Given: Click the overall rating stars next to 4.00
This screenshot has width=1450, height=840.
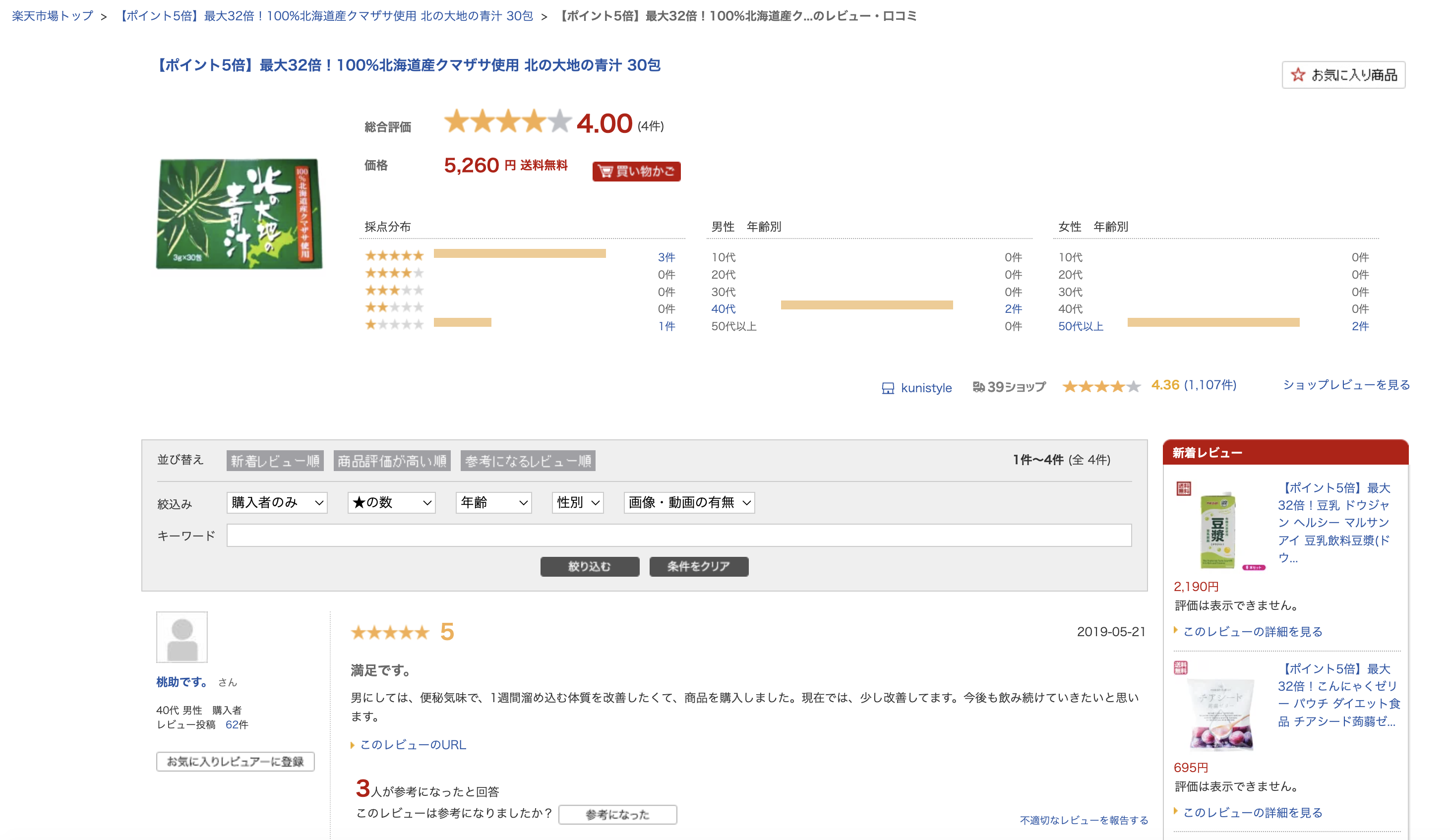Looking at the screenshot, I should pyautogui.click(x=507, y=121).
